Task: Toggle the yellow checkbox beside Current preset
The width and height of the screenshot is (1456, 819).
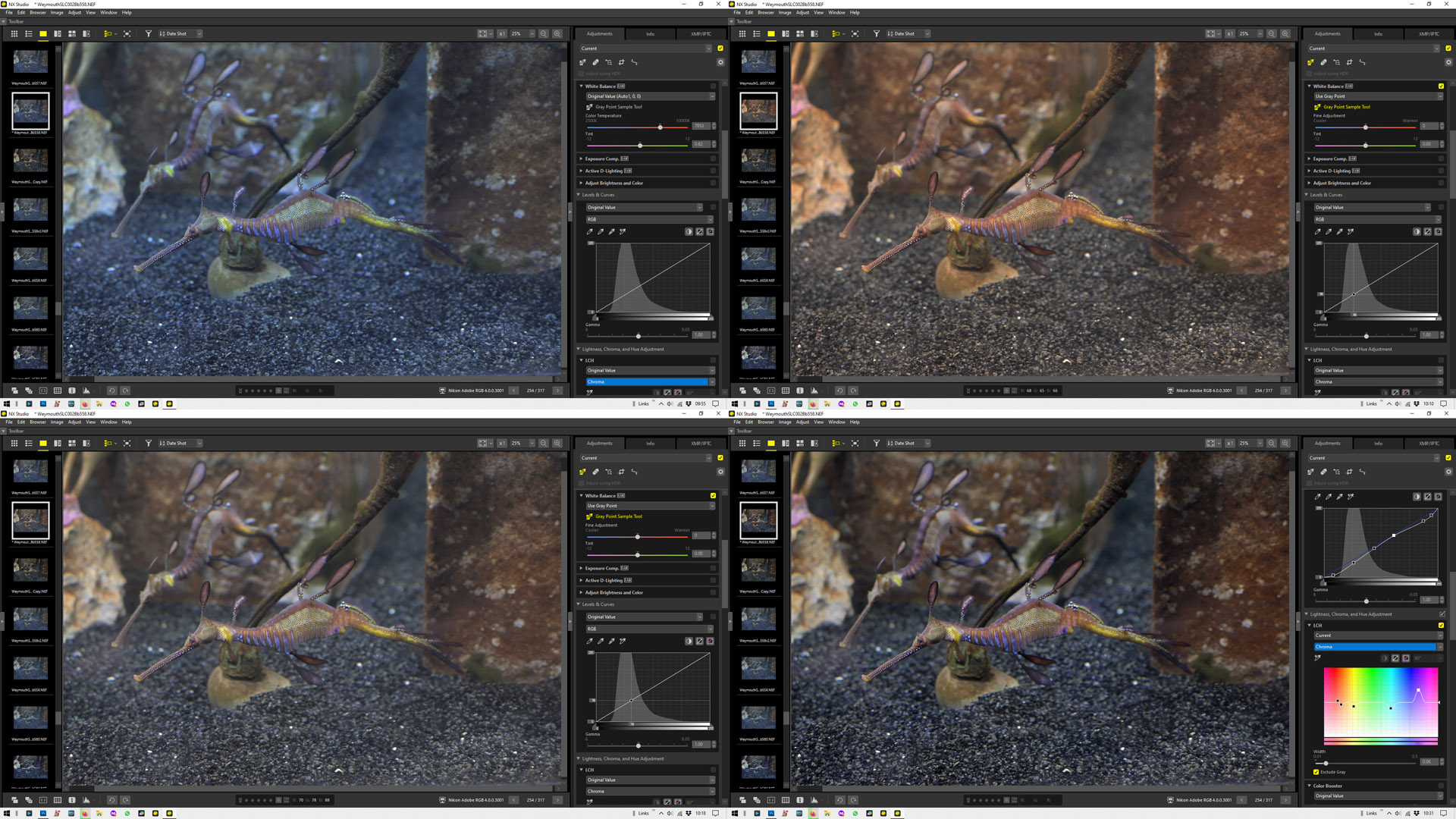Action: click(720, 48)
